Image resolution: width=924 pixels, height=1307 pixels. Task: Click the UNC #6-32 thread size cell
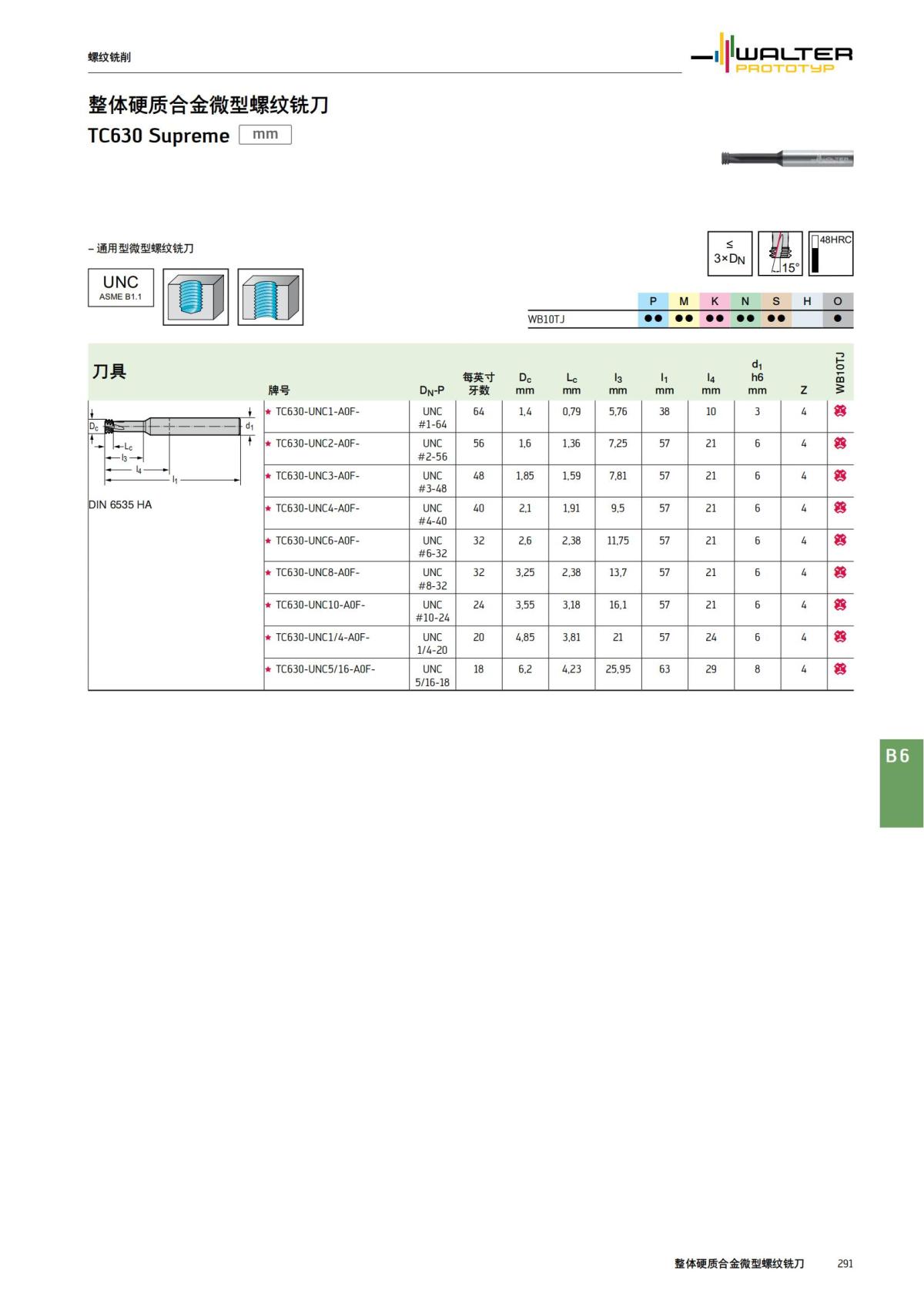(x=432, y=547)
